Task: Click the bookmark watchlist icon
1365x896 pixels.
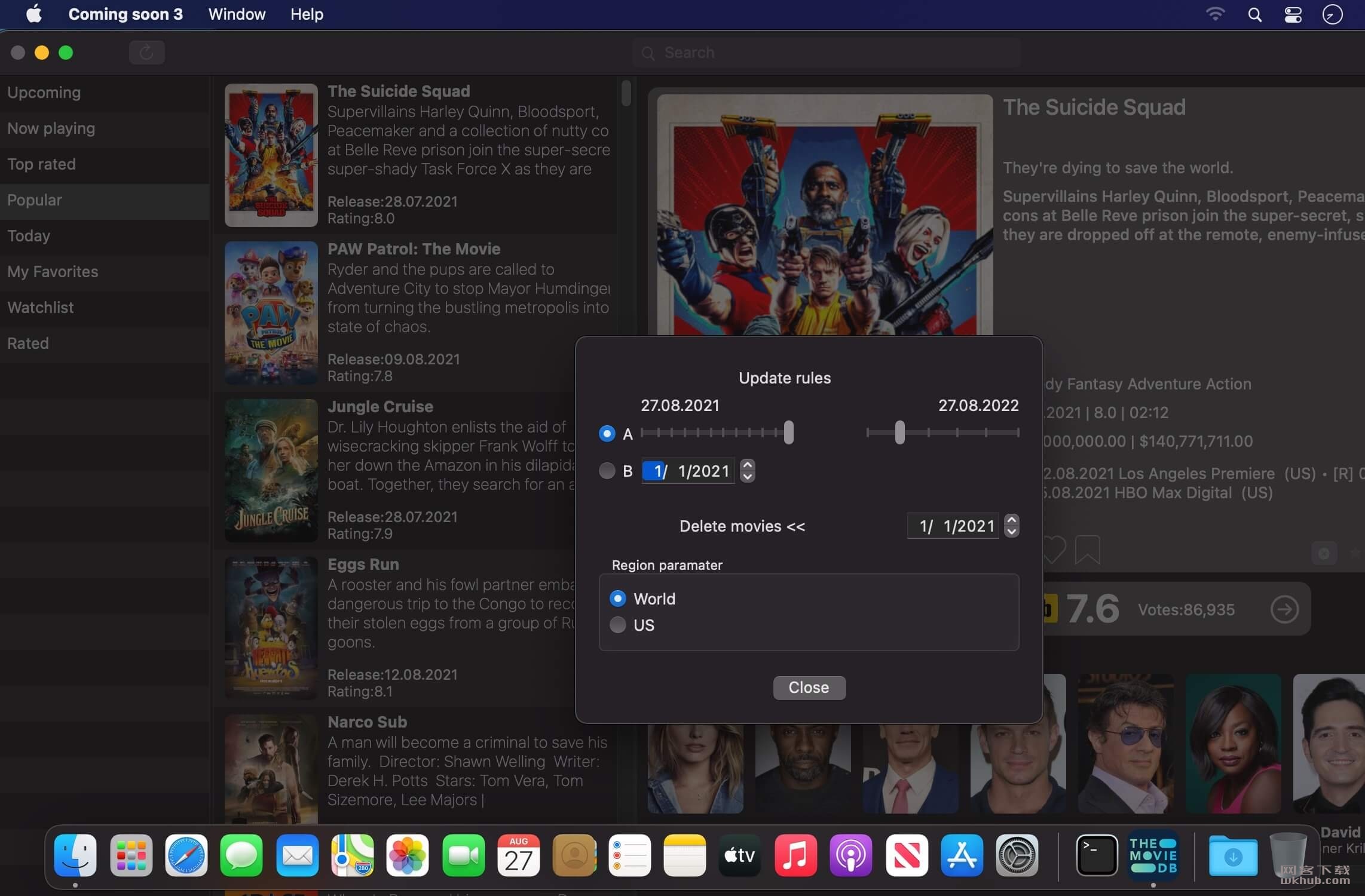Action: pyautogui.click(x=1087, y=550)
